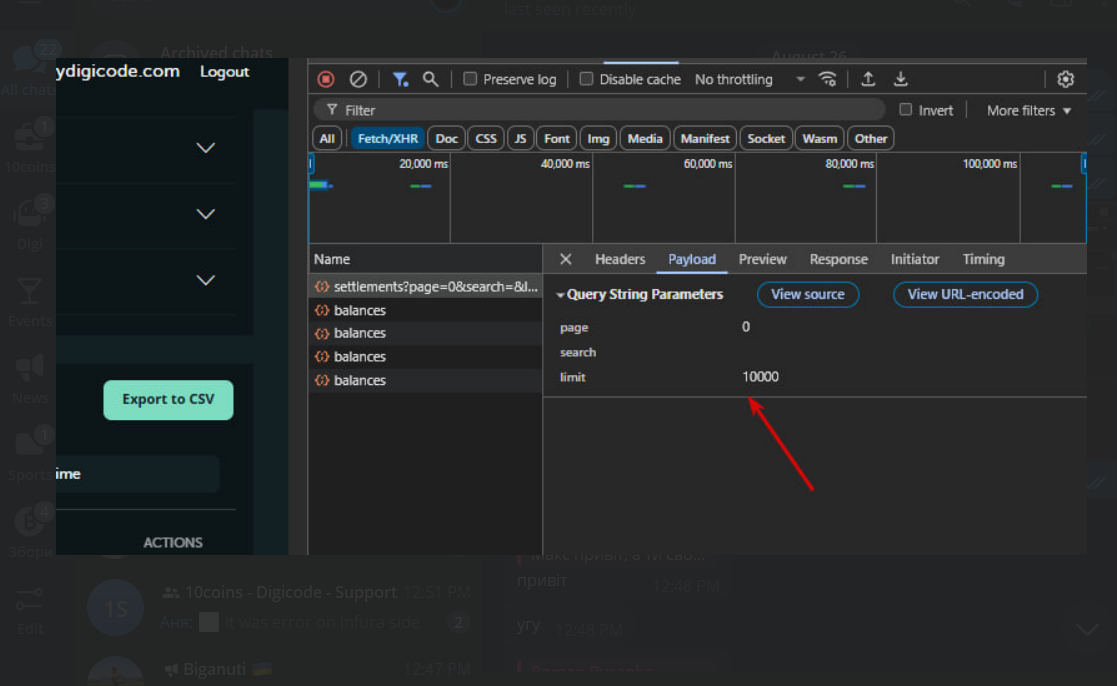Stop recording network log
1117x686 pixels.
pos(326,79)
